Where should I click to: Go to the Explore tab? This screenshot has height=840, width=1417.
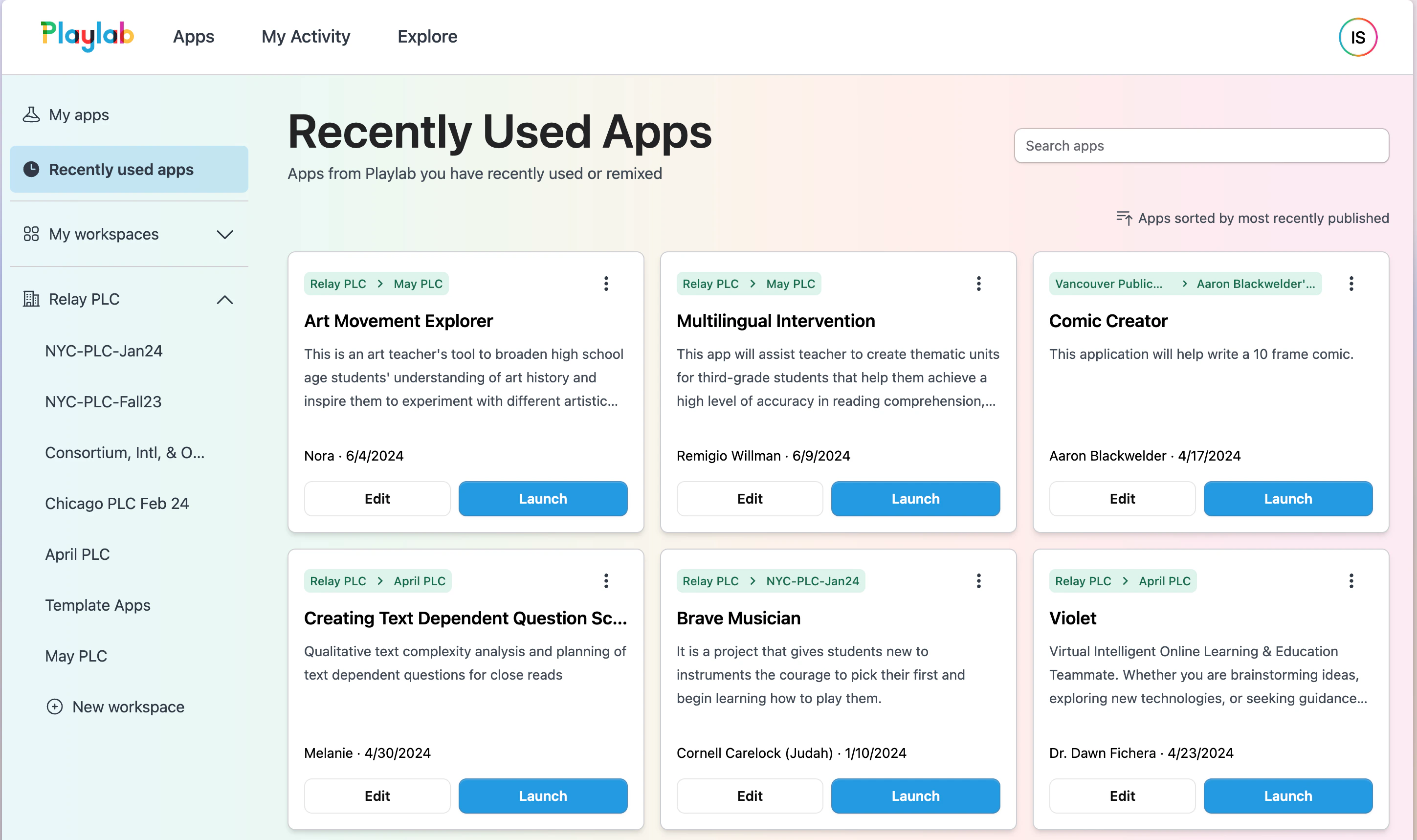pos(427,36)
